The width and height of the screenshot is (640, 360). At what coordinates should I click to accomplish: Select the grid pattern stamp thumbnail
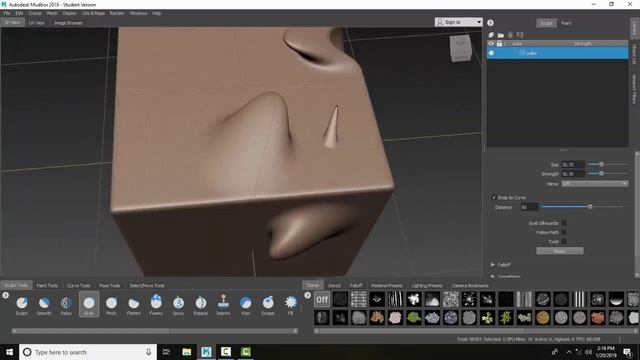(x=358, y=299)
